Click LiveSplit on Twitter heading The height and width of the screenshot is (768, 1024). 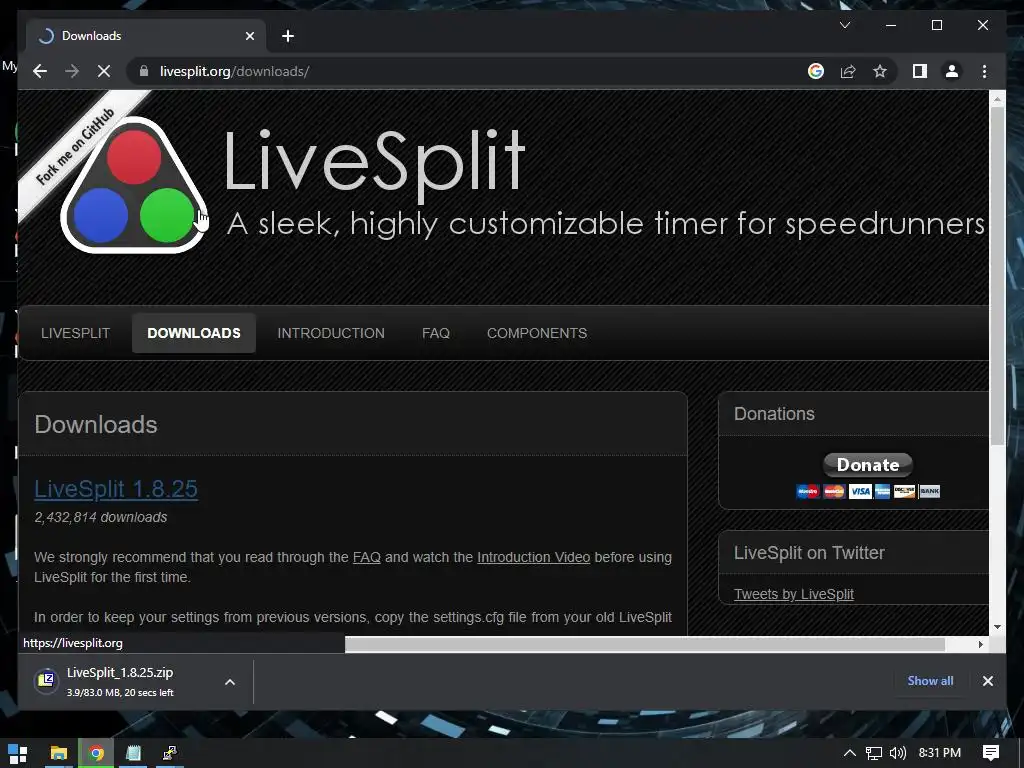pyautogui.click(x=809, y=552)
